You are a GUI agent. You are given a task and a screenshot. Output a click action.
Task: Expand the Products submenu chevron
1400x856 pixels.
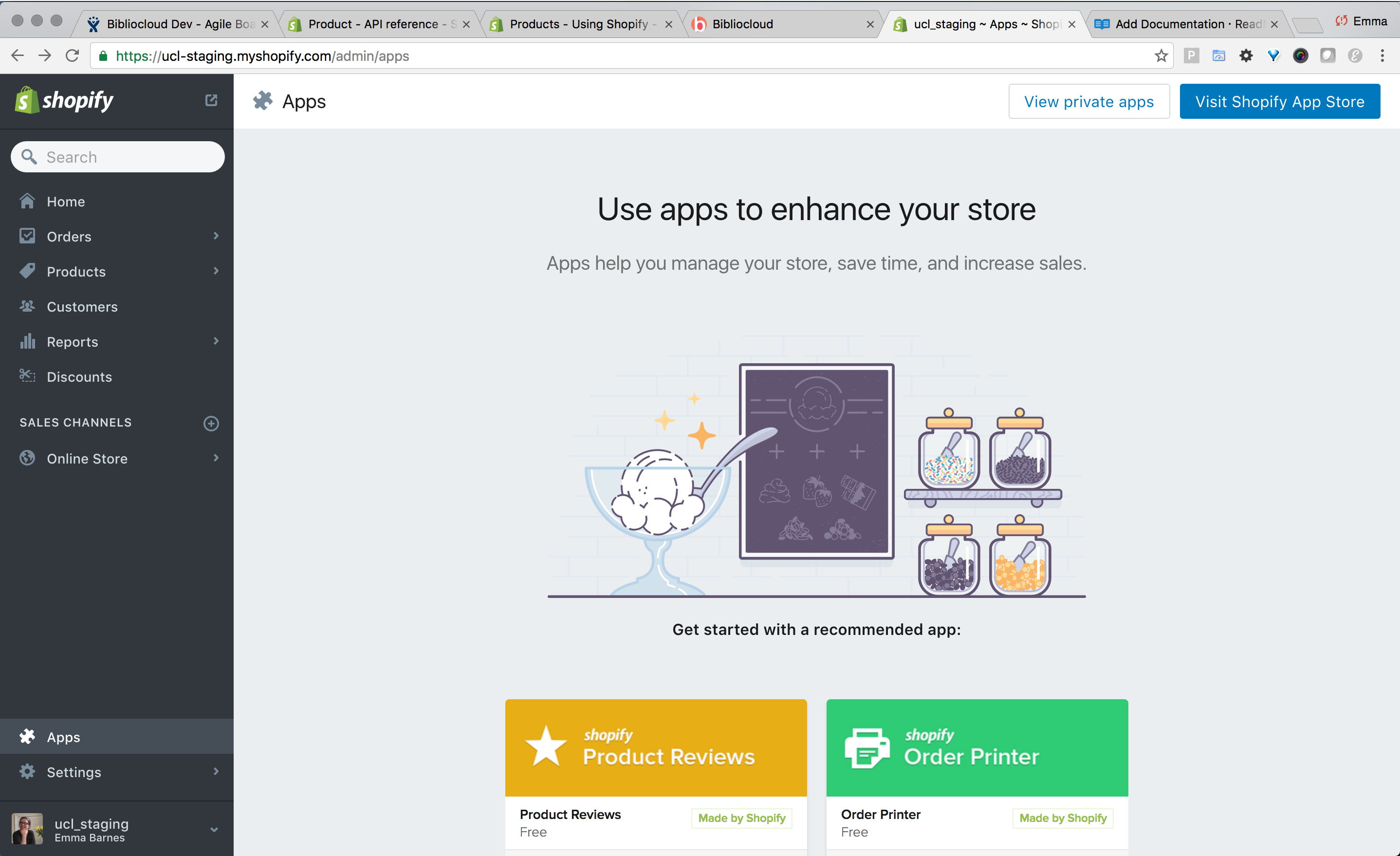click(216, 271)
